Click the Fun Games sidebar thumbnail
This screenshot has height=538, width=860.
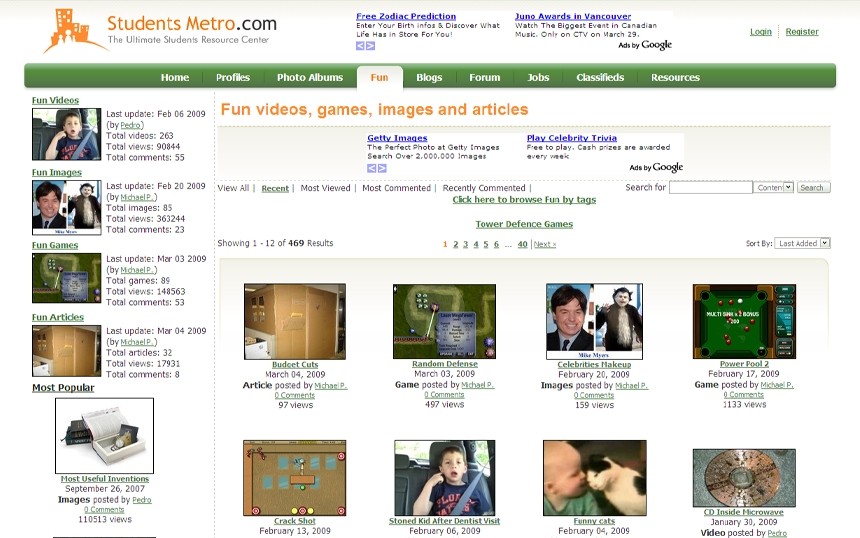click(66, 278)
